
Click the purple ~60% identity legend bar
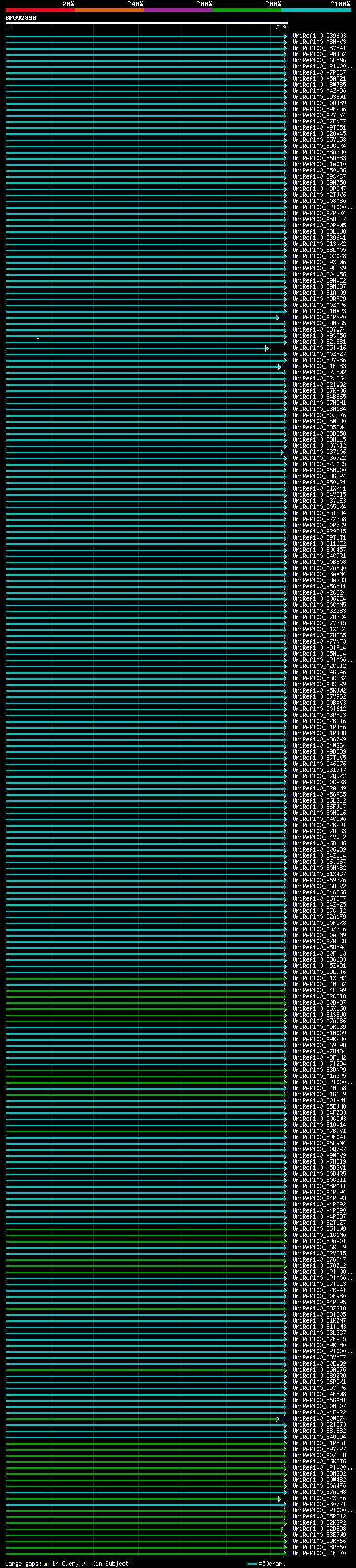179,10
